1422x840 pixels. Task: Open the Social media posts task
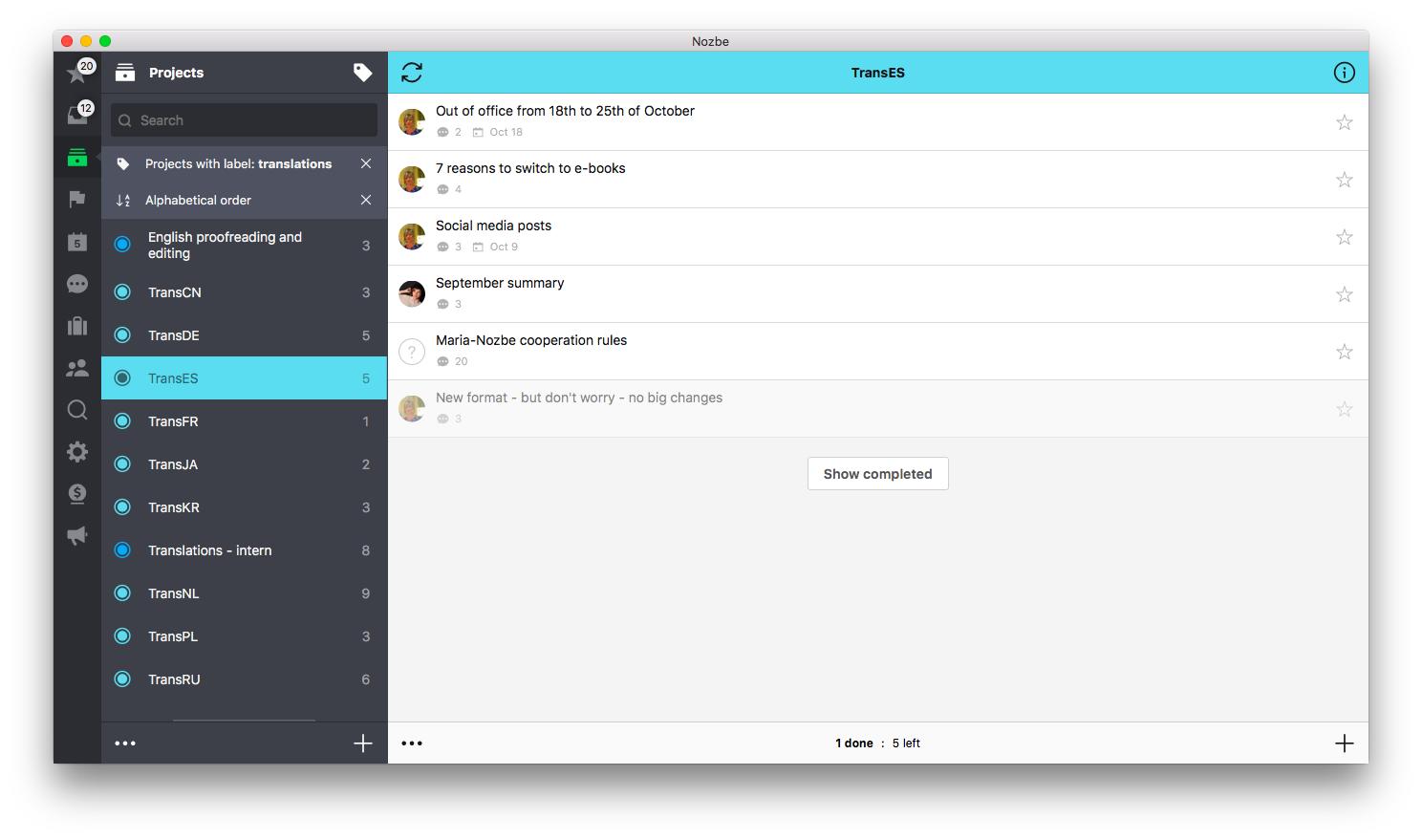point(878,237)
